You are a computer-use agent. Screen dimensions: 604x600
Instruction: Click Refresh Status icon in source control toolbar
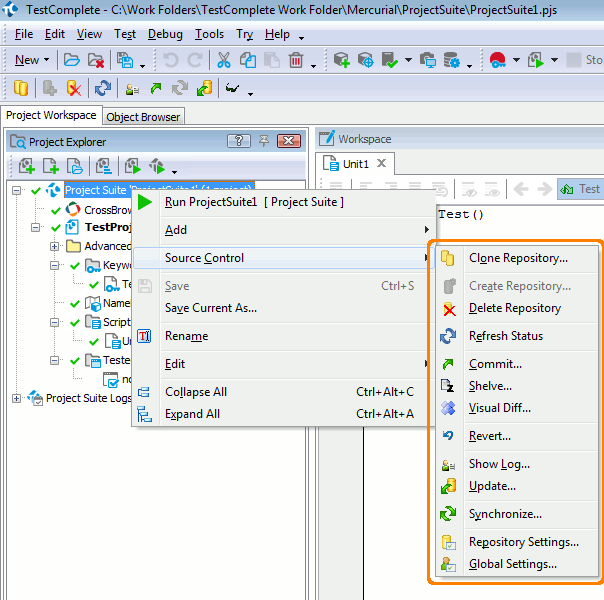pos(103,88)
